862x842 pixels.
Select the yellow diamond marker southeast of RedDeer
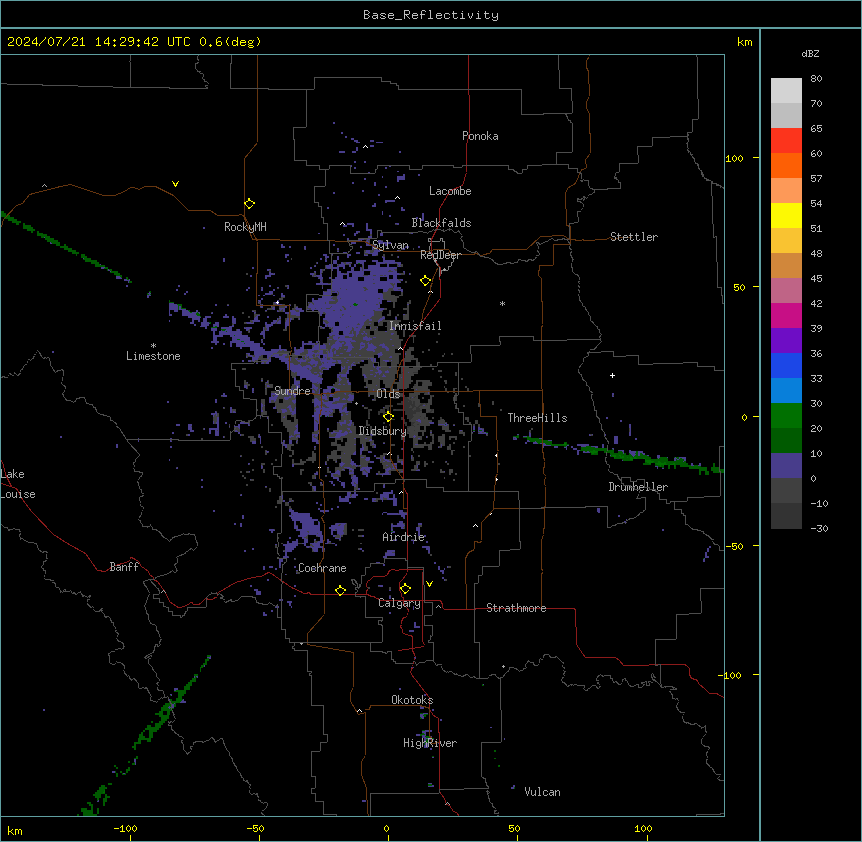[425, 281]
